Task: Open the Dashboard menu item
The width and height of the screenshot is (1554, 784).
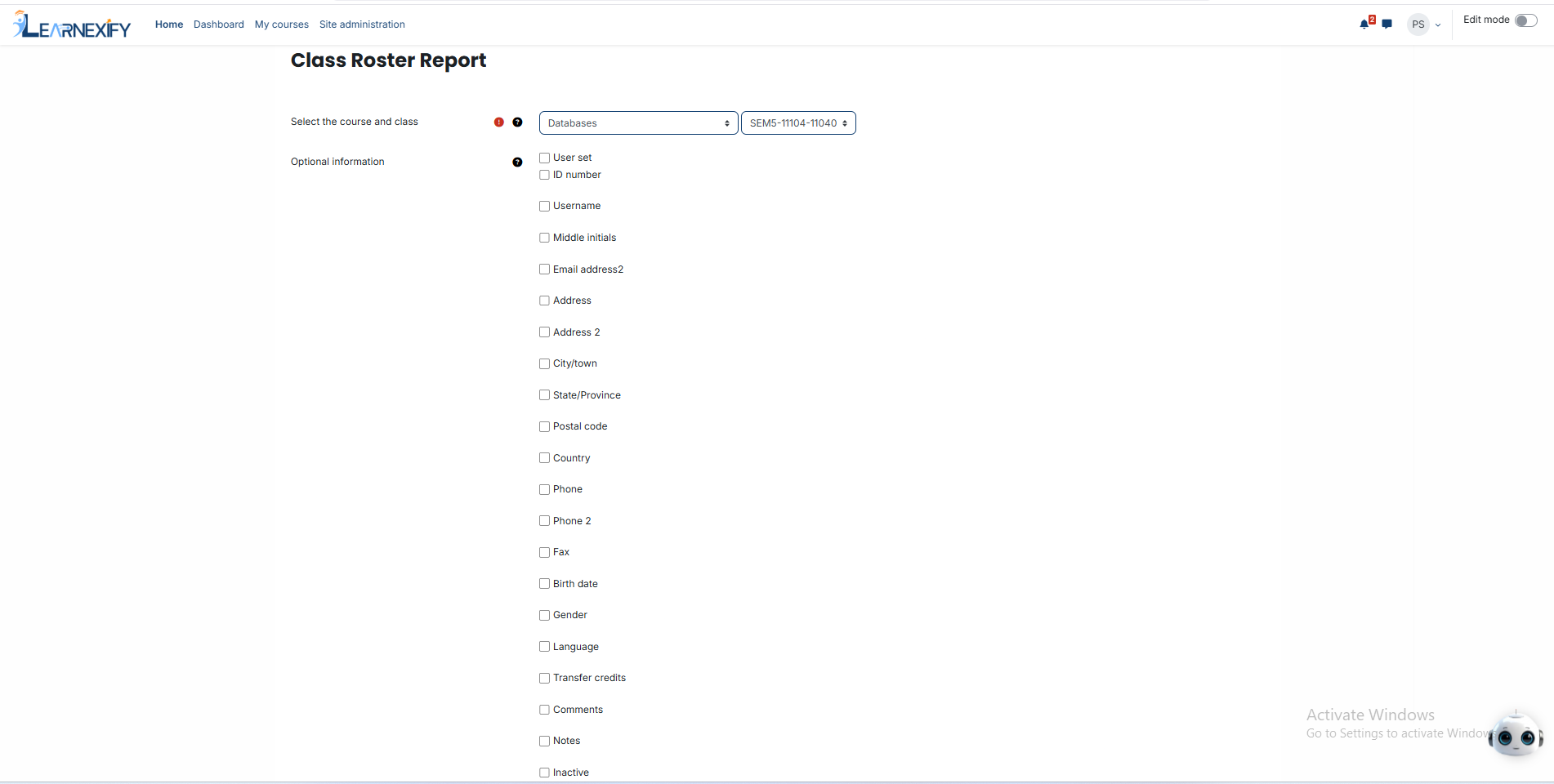Action: 219,24
